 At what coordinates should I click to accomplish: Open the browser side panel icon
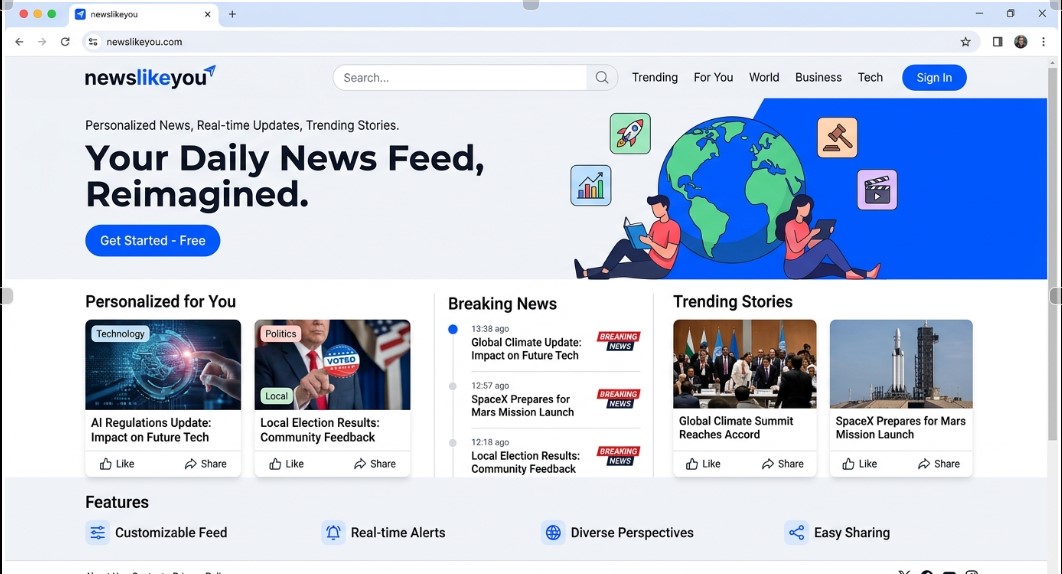tap(997, 41)
